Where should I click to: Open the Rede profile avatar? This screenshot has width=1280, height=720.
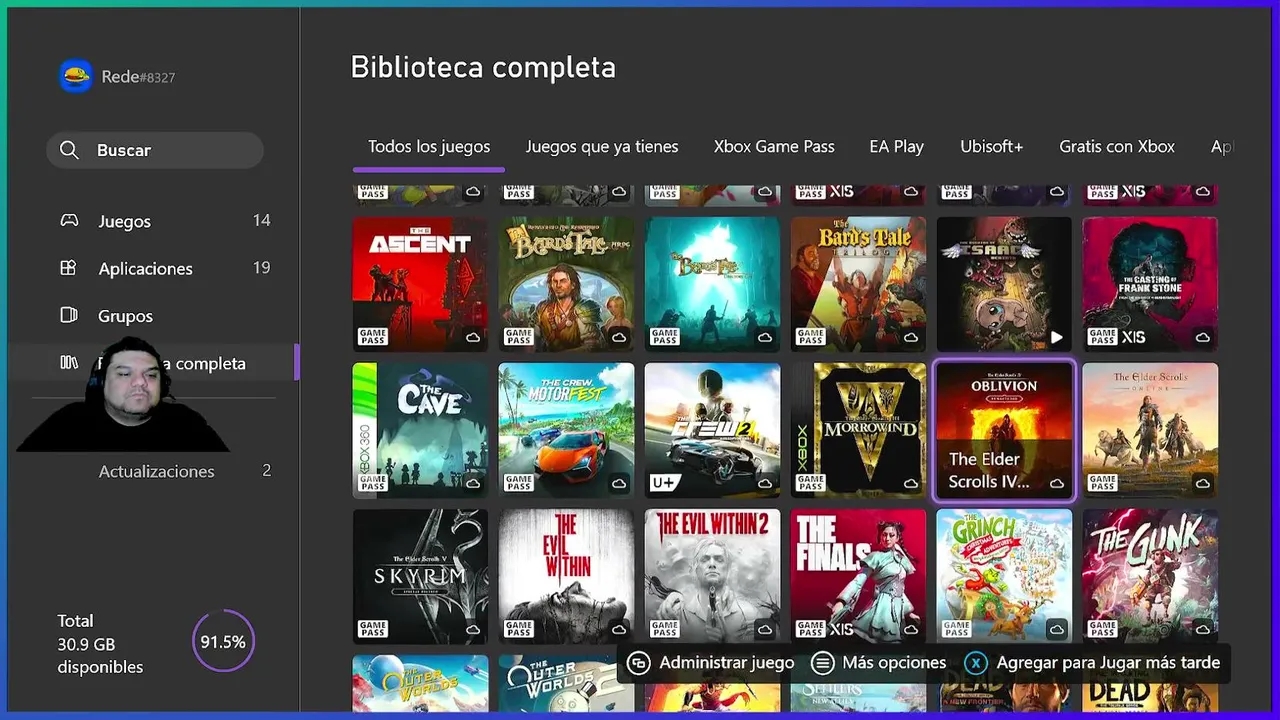(76, 76)
